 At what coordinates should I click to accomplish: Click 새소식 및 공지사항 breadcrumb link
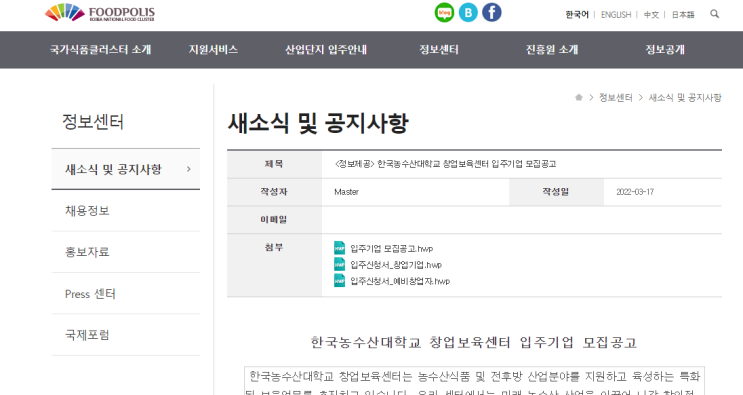[x=685, y=98]
